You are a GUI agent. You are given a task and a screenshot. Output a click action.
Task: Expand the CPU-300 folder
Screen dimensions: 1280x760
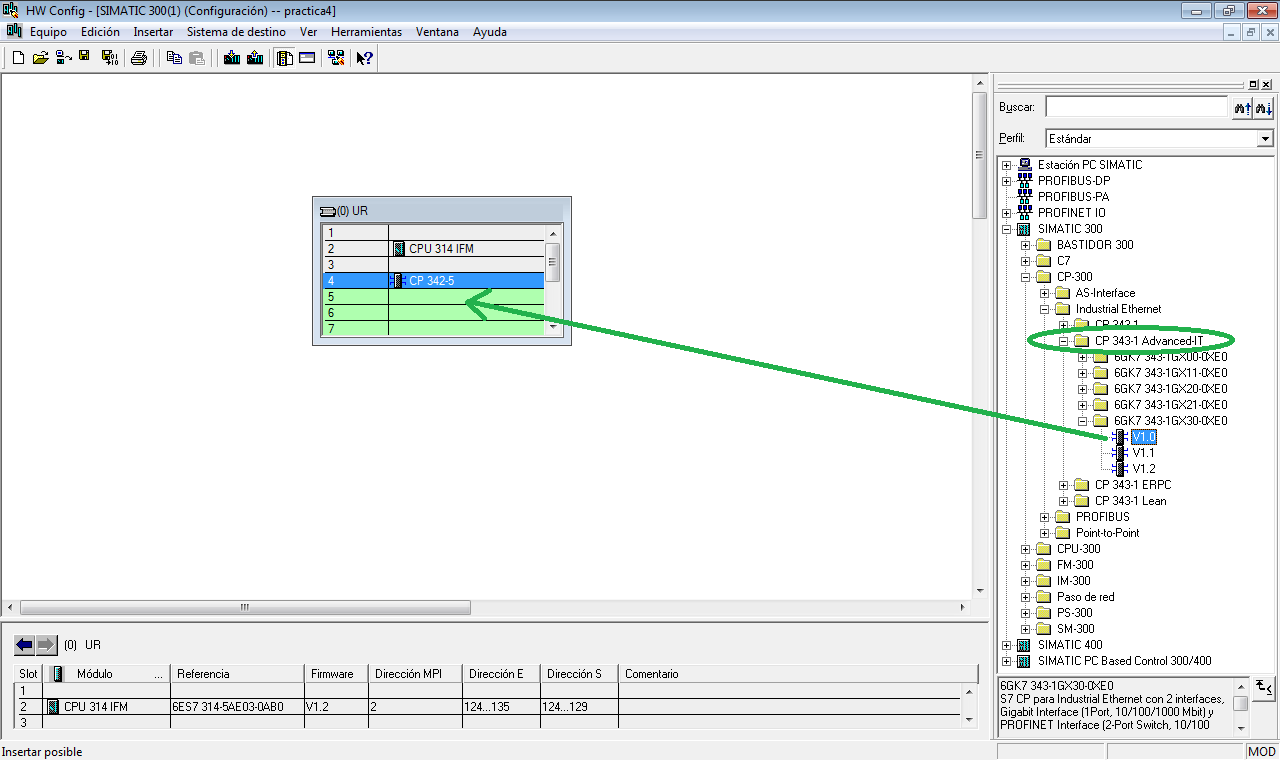1025,549
